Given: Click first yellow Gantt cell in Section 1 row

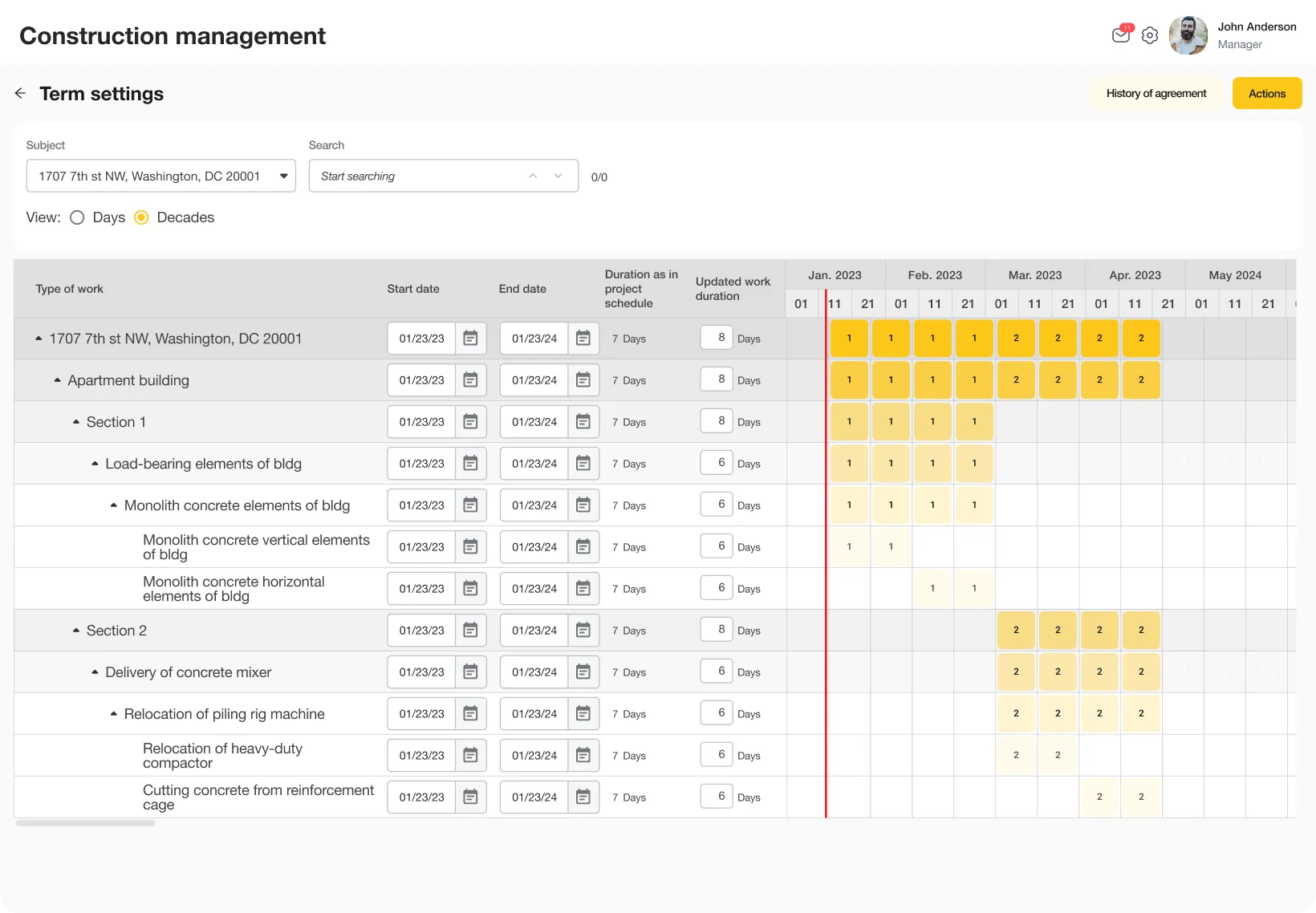Looking at the screenshot, I should coord(849,421).
